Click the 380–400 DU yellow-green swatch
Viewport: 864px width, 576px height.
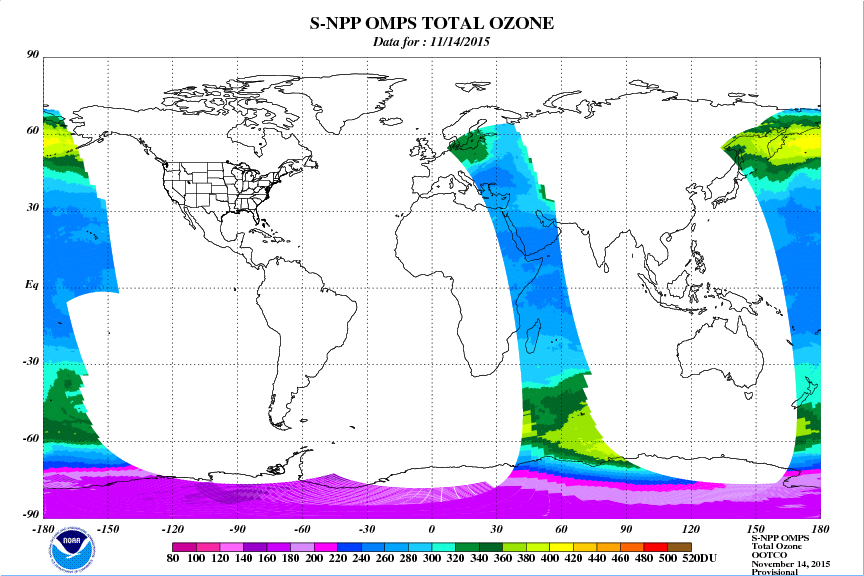click(538, 547)
